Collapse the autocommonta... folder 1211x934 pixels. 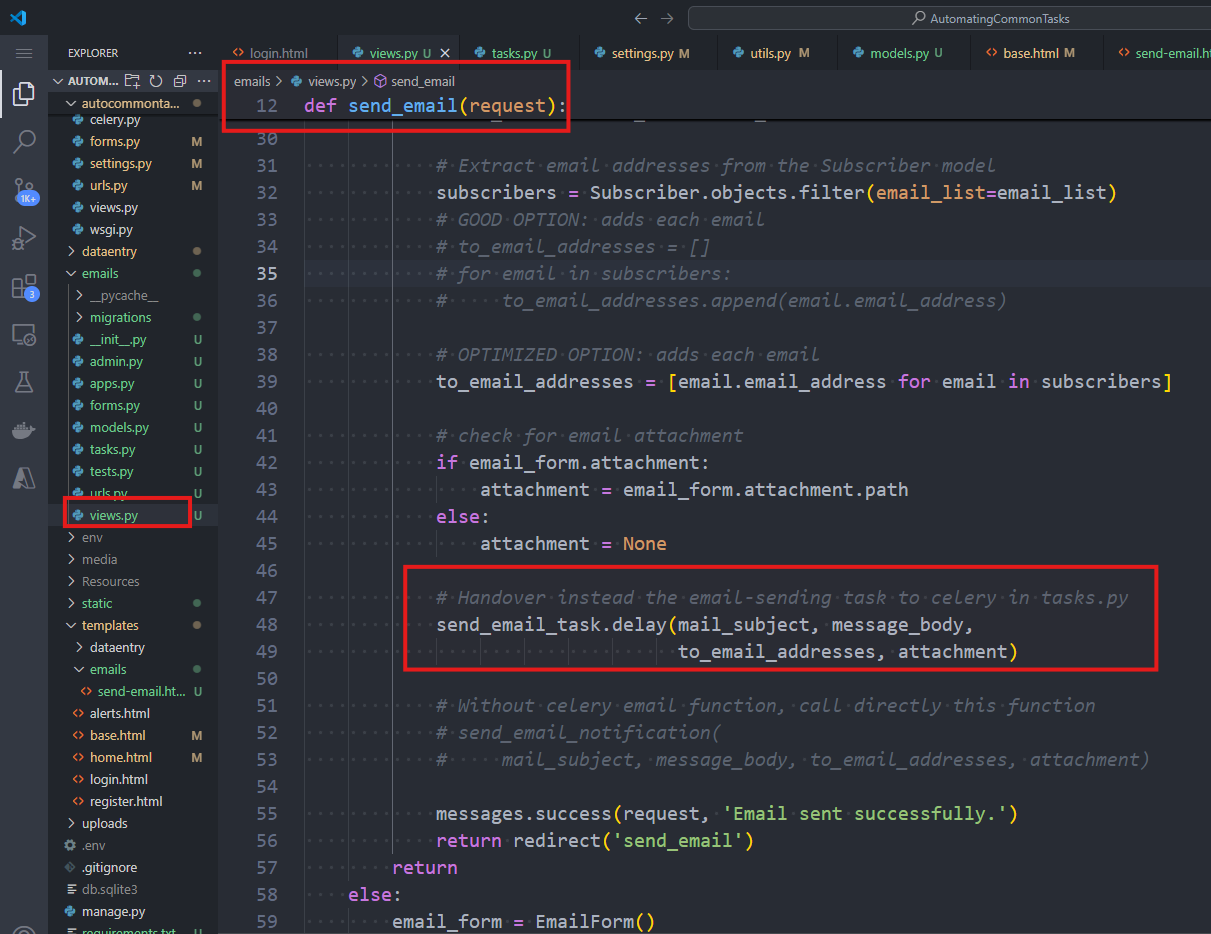(x=130, y=103)
